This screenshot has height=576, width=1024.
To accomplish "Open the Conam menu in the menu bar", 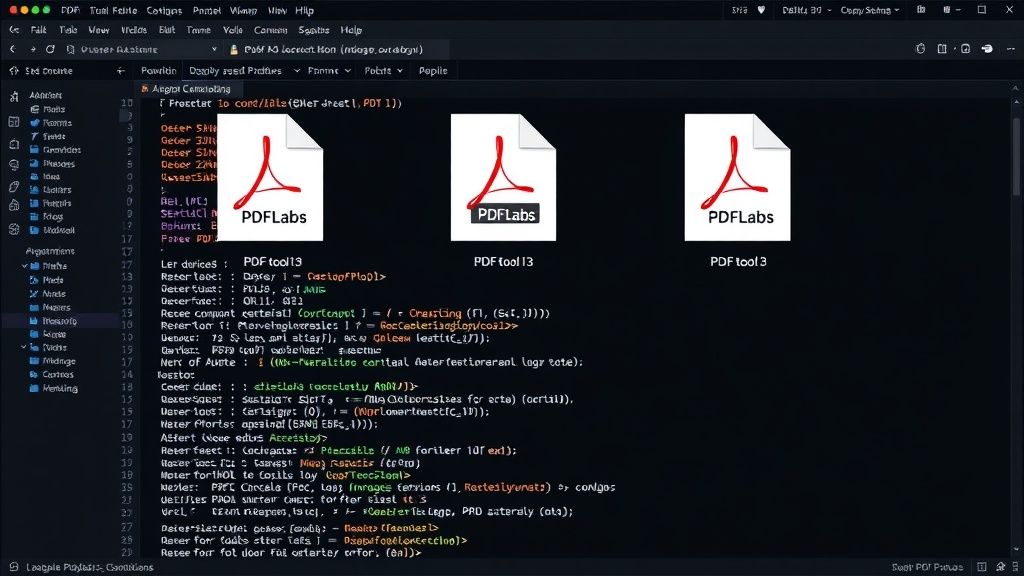I will (270, 30).
